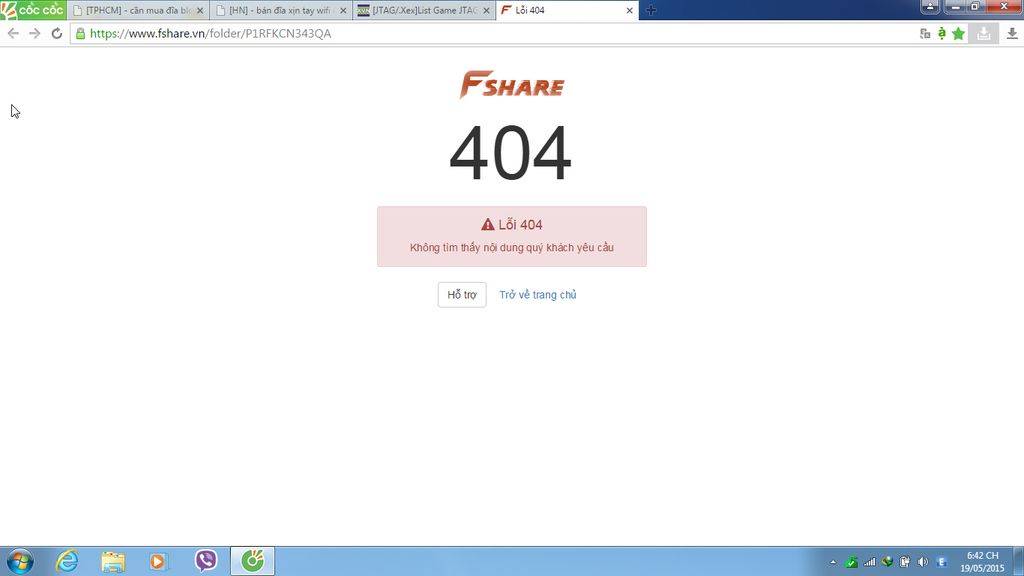This screenshot has height=576, width=1024.
Task: Click the Vietnamese typing icon in address bar
Action: tap(942, 33)
